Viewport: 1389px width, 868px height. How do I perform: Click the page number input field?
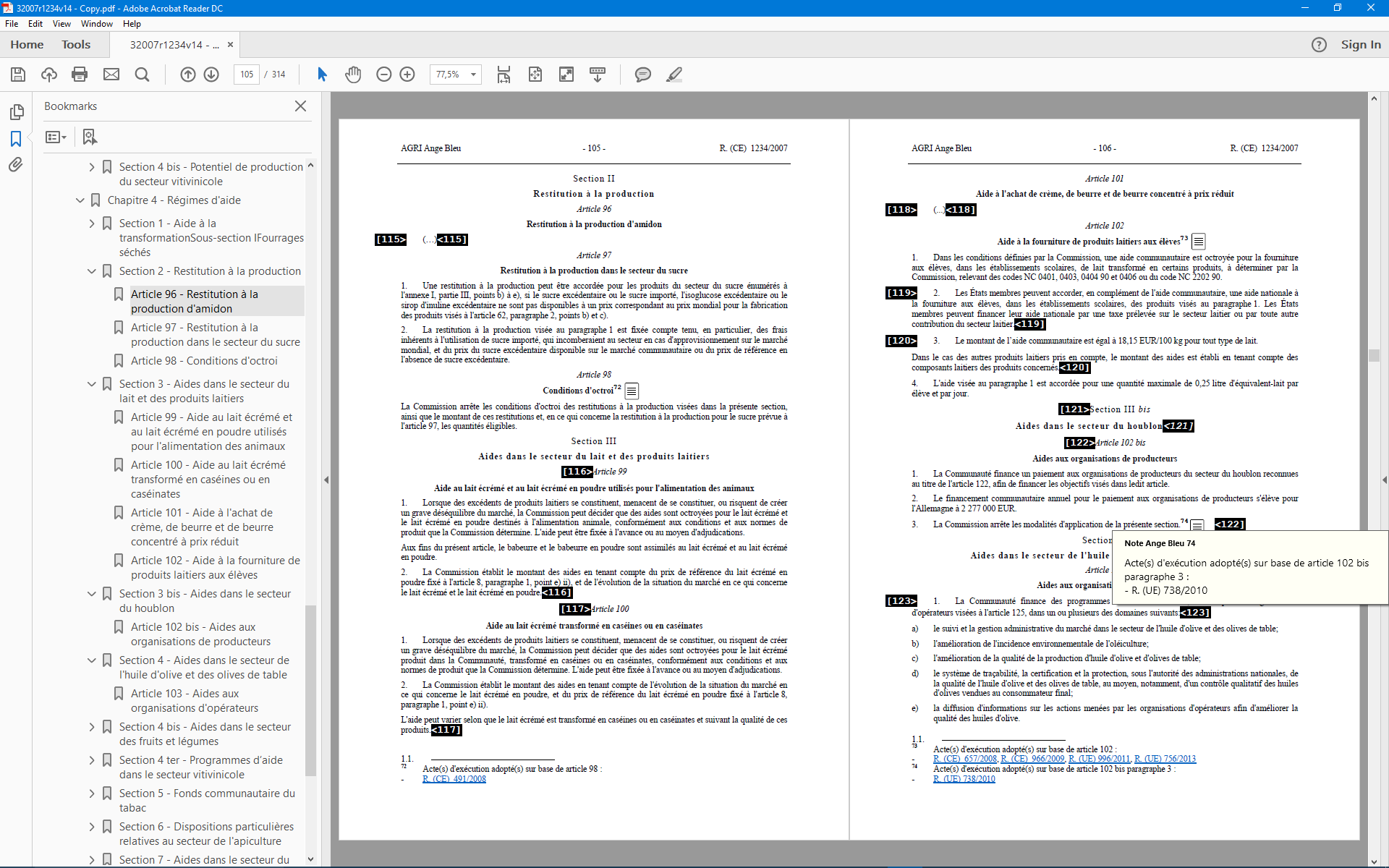point(247,75)
